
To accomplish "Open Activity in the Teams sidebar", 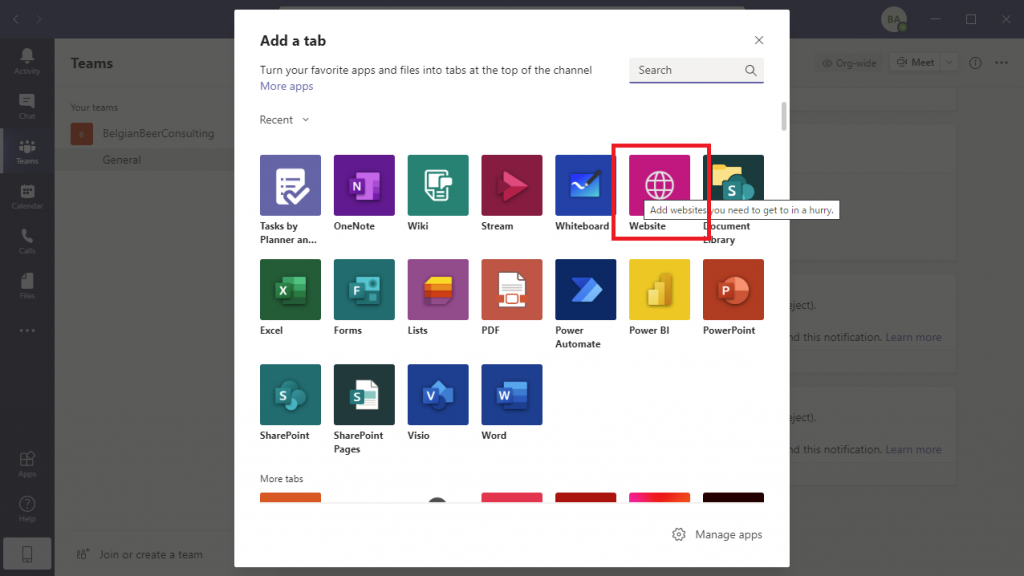I will point(27,61).
